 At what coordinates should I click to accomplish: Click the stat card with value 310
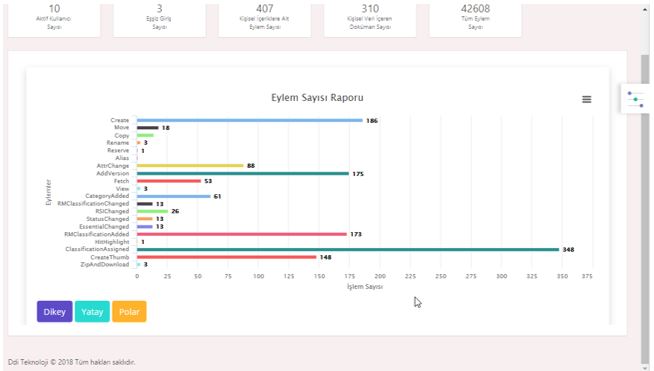pyautogui.click(x=370, y=19)
